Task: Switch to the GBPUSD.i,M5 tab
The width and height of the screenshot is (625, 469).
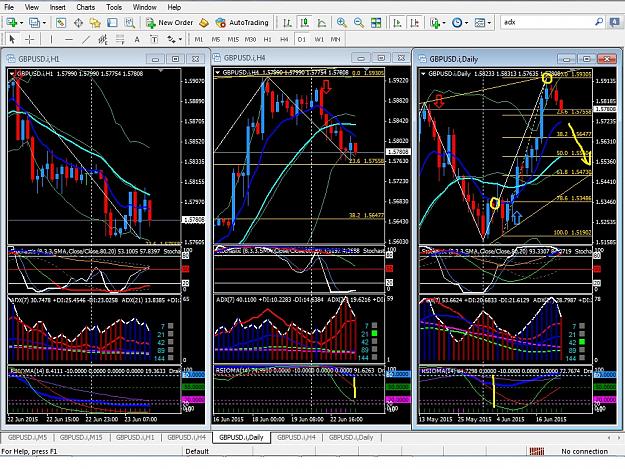Action: (x=27, y=437)
